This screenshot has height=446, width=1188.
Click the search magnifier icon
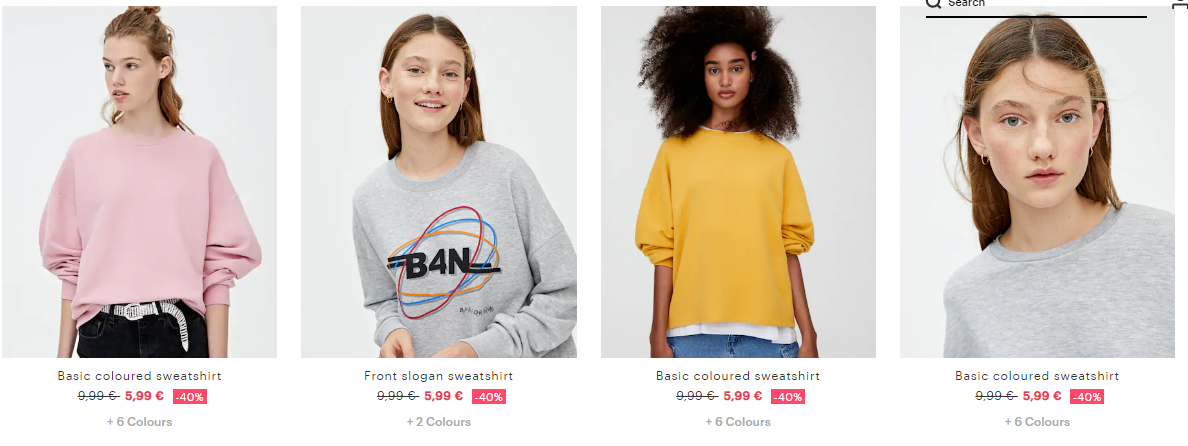click(933, 3)
